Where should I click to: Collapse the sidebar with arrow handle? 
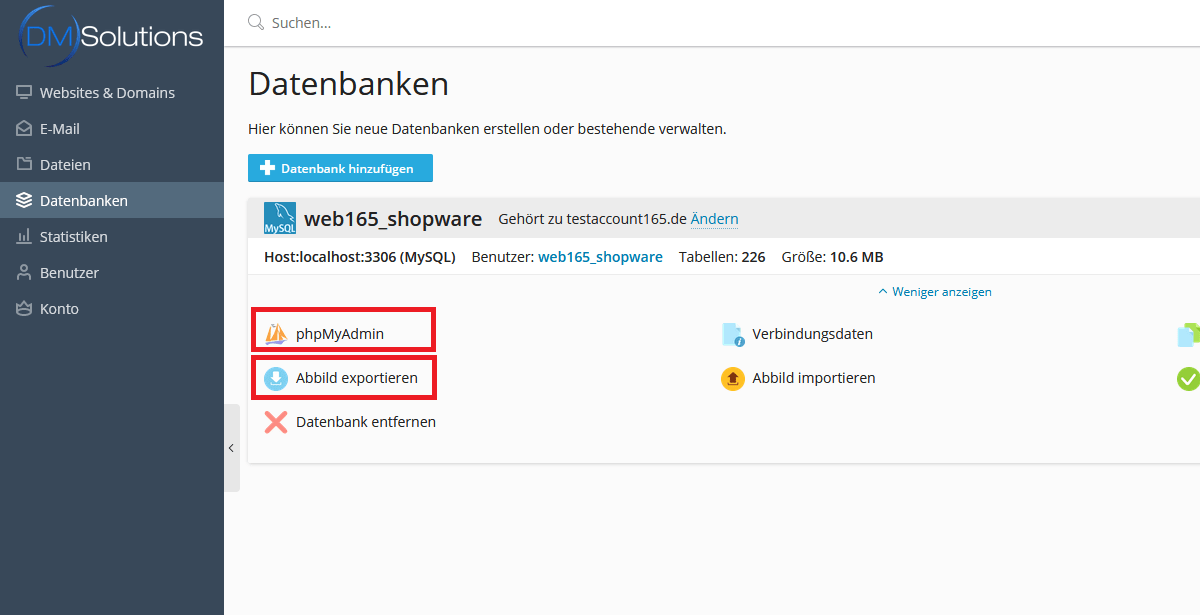(x=232, y=448)
